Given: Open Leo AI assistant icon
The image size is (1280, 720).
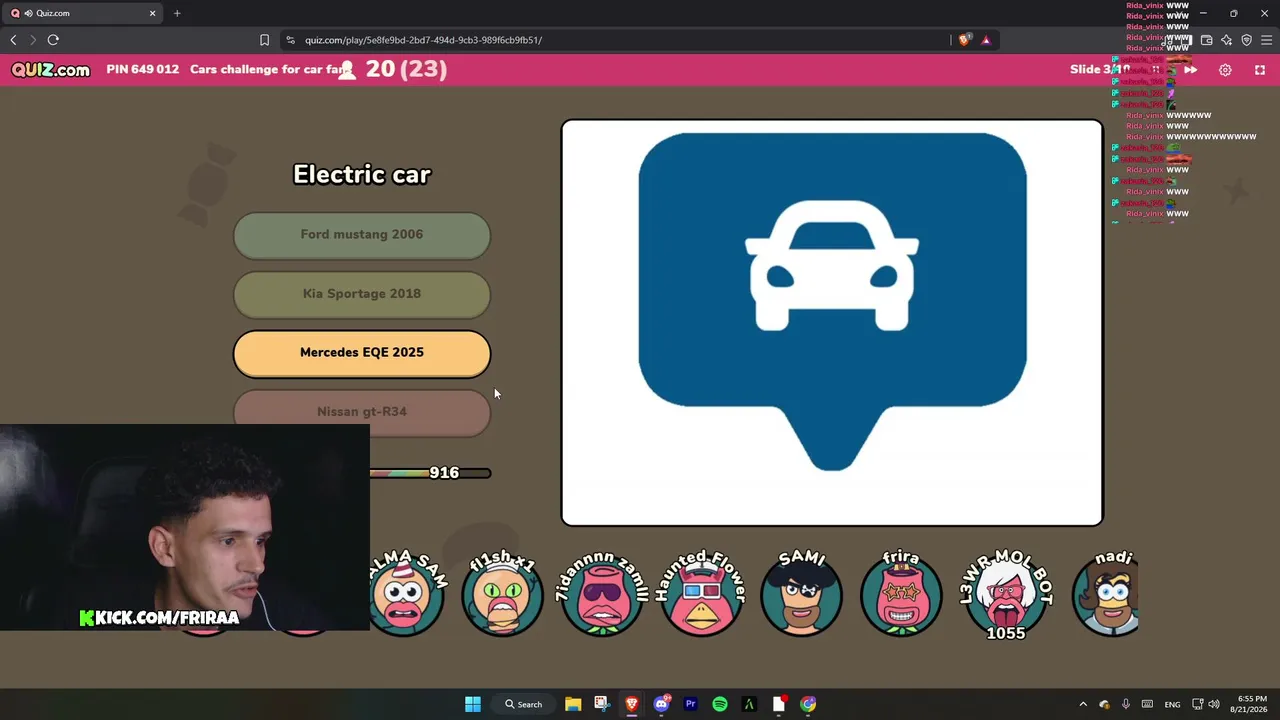Looking at the screenshot, I should 1226,40.
